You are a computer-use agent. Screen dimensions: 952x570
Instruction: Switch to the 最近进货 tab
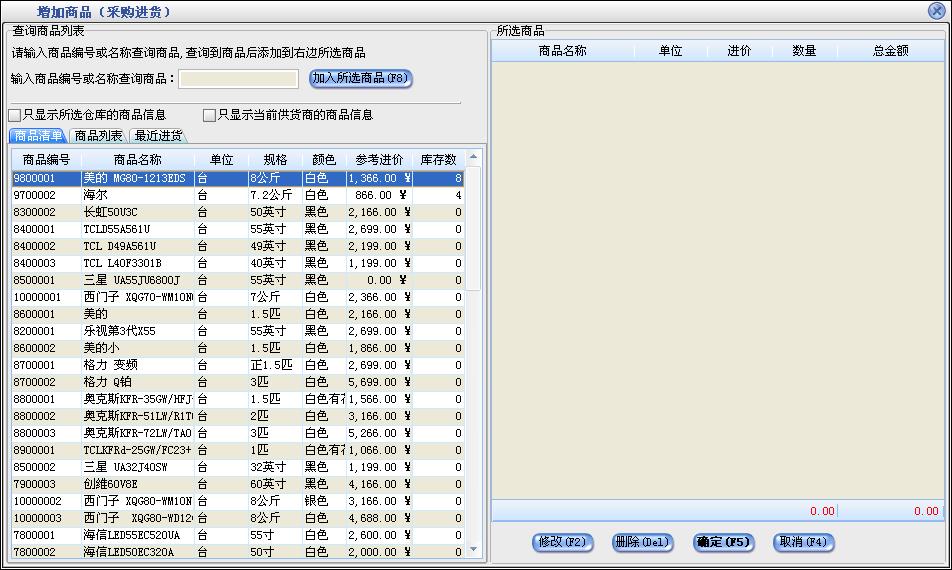(158, 136)
